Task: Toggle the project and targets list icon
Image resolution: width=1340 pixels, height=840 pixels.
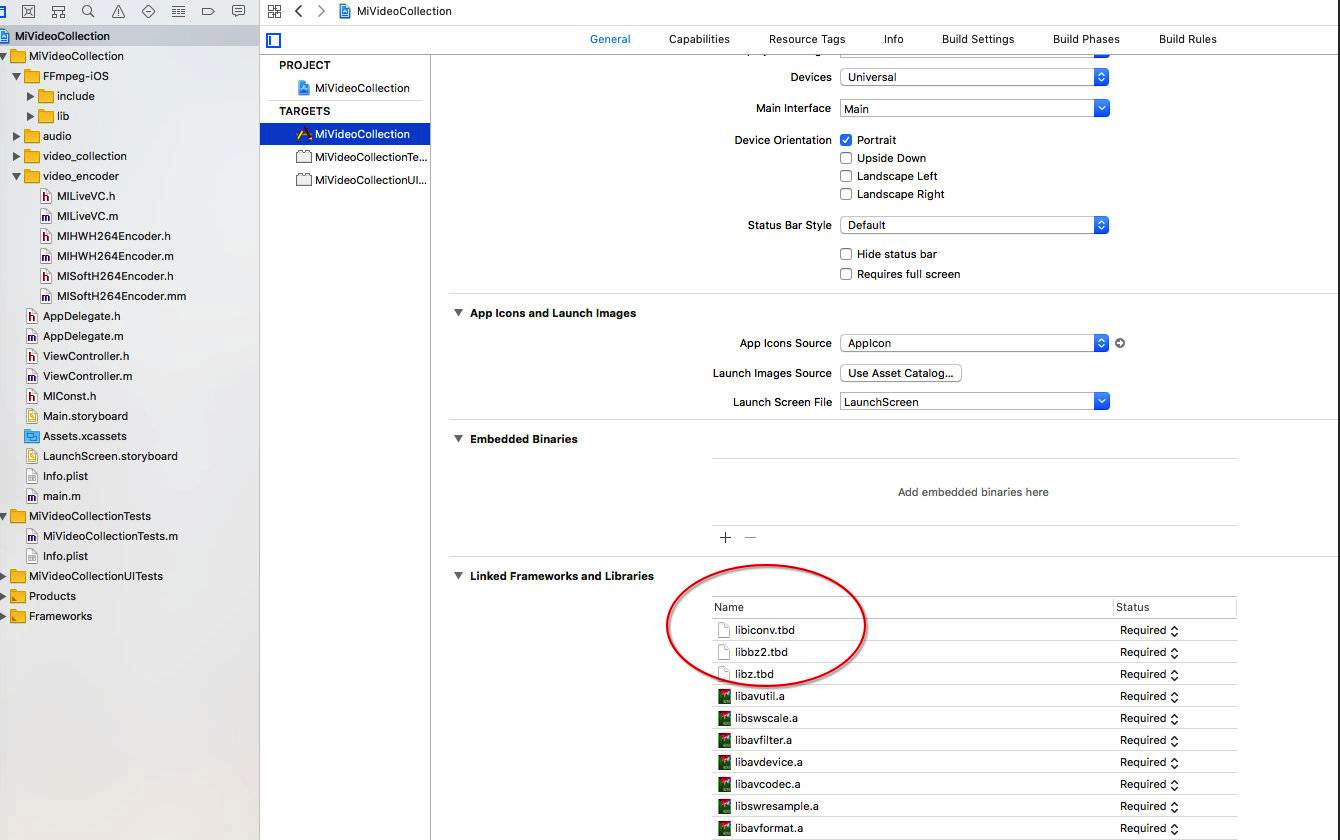Action: click(x=274, y=40)
